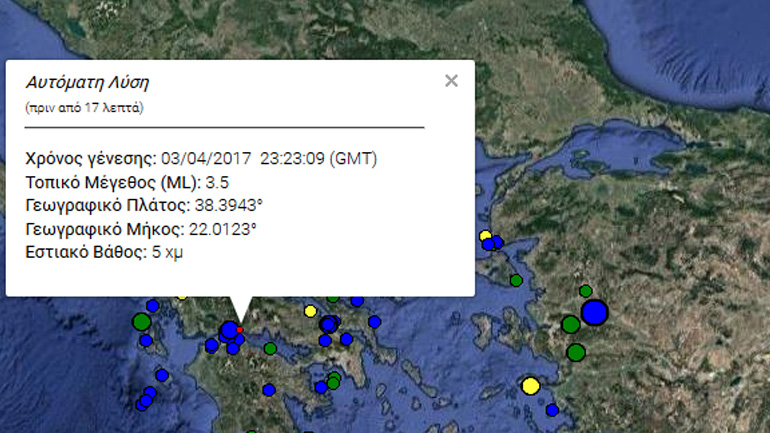The image size is (770, 433).
Task: Click the large yellow marker near the Turkish coast
Action: 530,386
